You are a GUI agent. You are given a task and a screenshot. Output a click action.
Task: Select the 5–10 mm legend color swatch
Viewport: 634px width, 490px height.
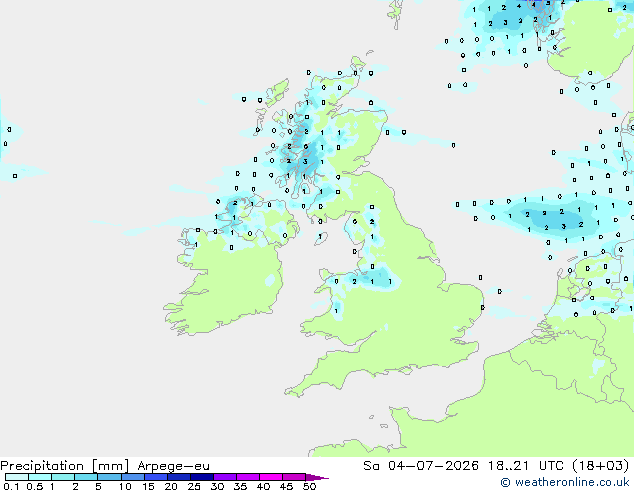(109, 477)
